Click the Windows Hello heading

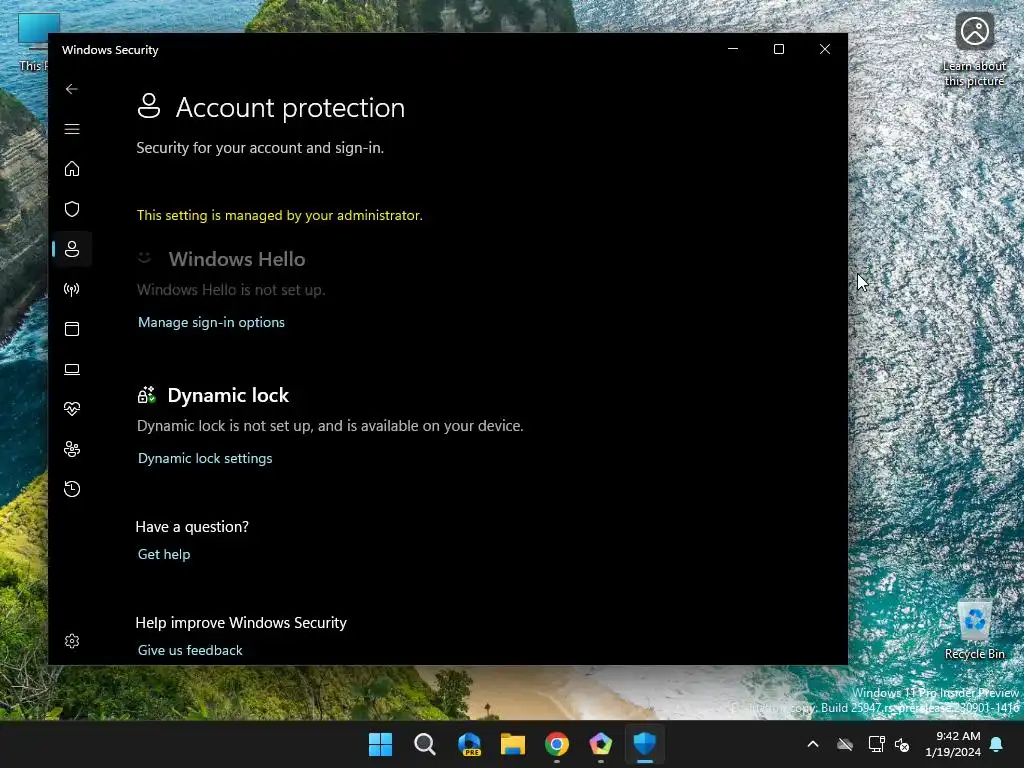pos(237,259)
